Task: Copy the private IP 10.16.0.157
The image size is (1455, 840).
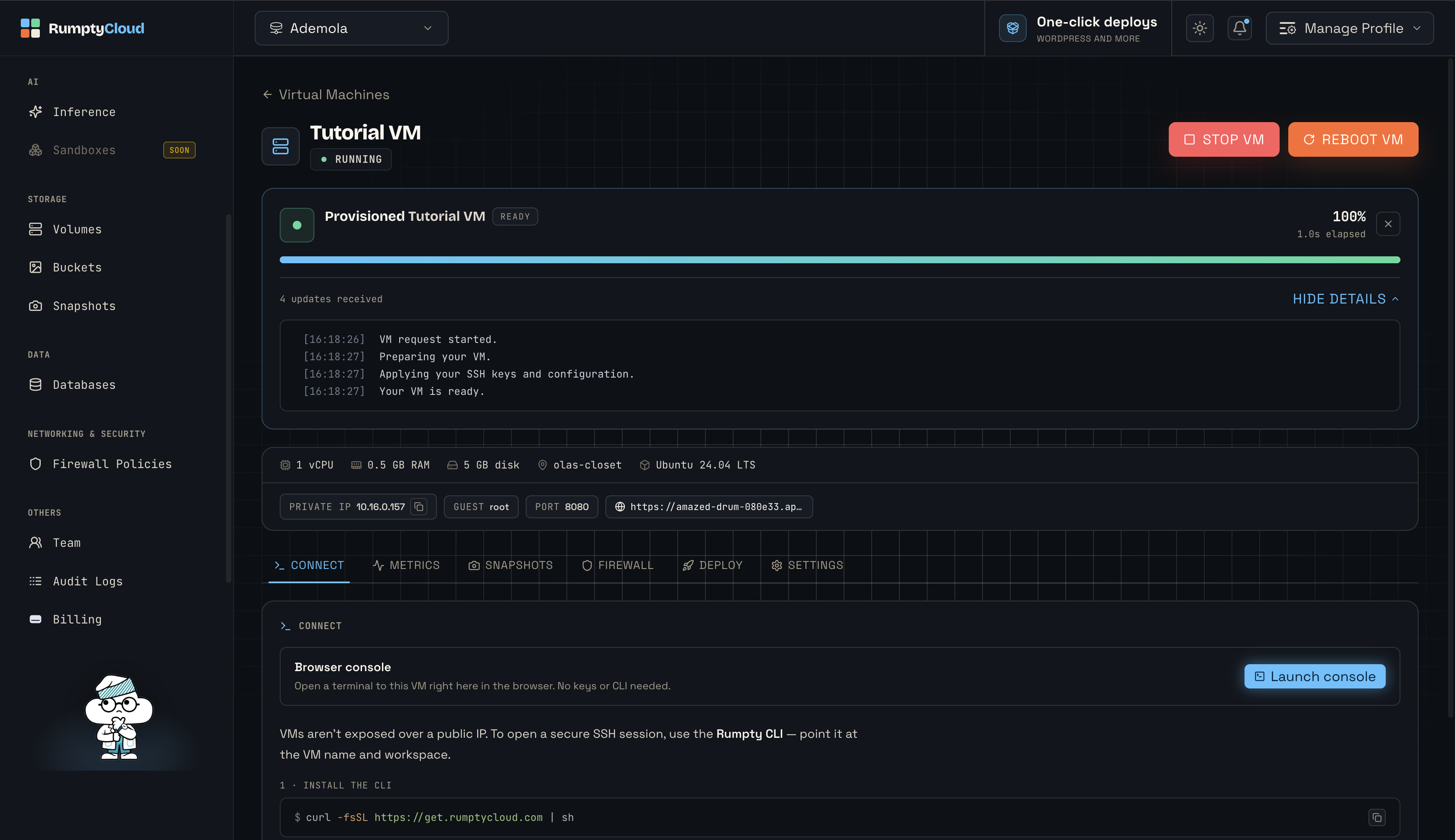Action: point(420,507)
